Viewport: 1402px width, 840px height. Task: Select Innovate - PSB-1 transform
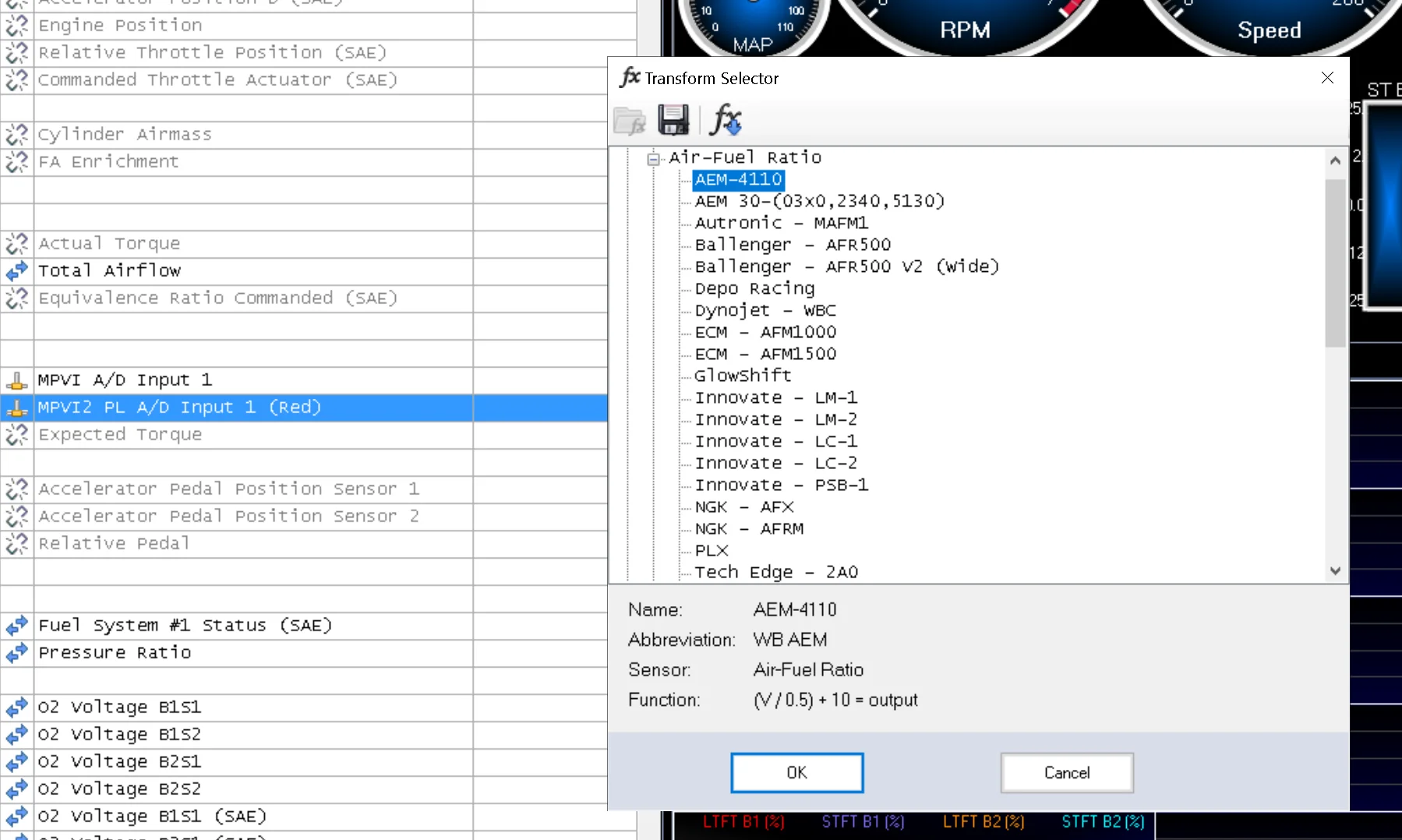pyautogui.click(x=782, y=485)
